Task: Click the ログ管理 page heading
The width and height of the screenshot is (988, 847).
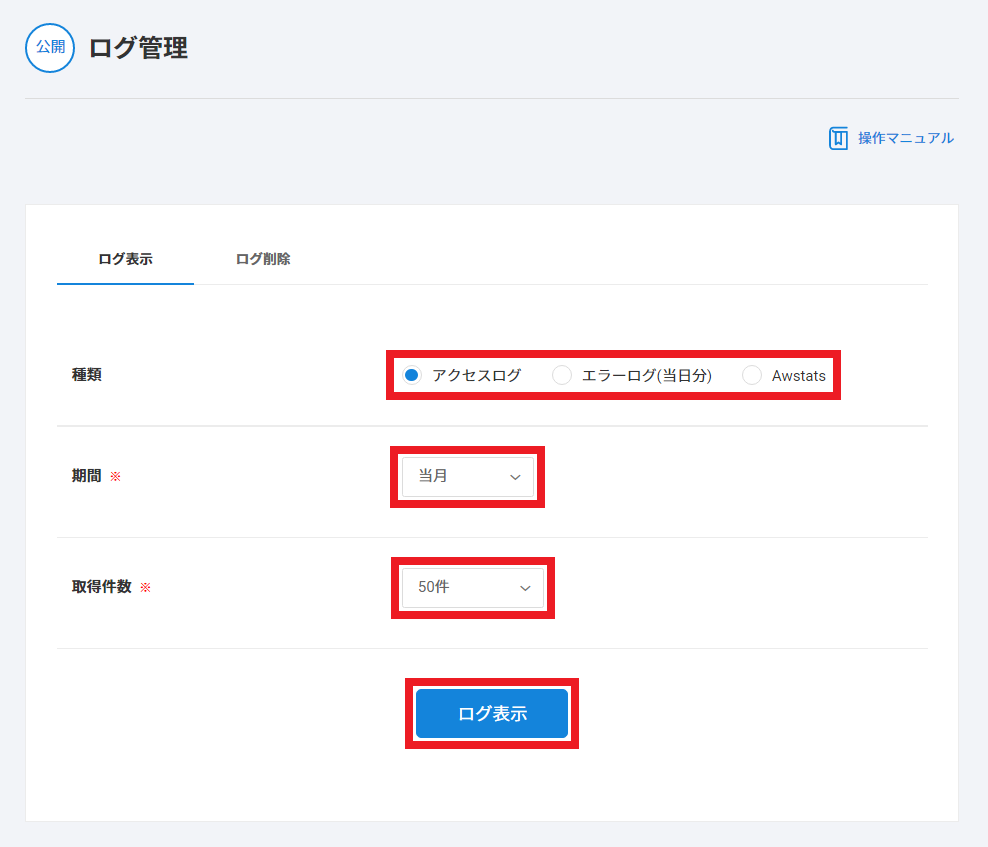Action: point(138,48)
